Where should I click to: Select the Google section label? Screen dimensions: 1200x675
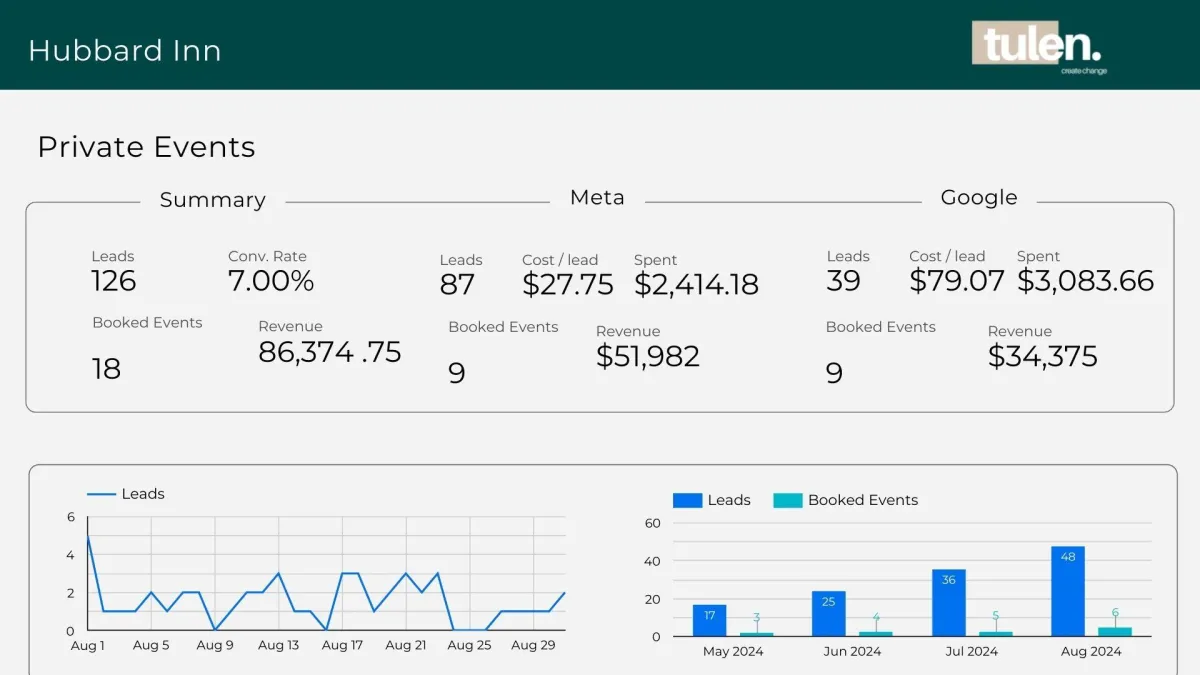pyautogui.click(x=978, y=198)
